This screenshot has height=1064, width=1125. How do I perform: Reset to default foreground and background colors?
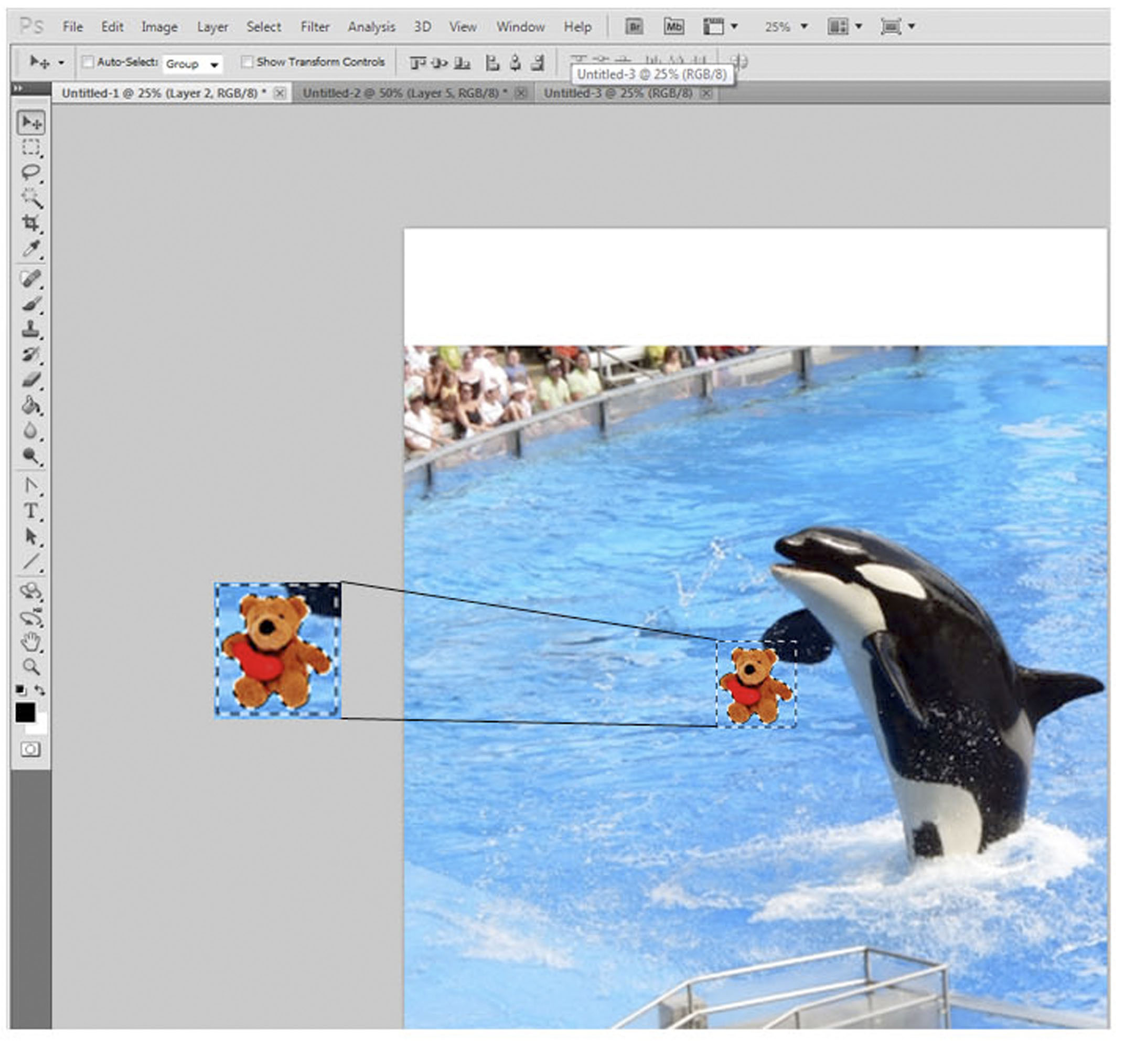click(x=20, y=690)
